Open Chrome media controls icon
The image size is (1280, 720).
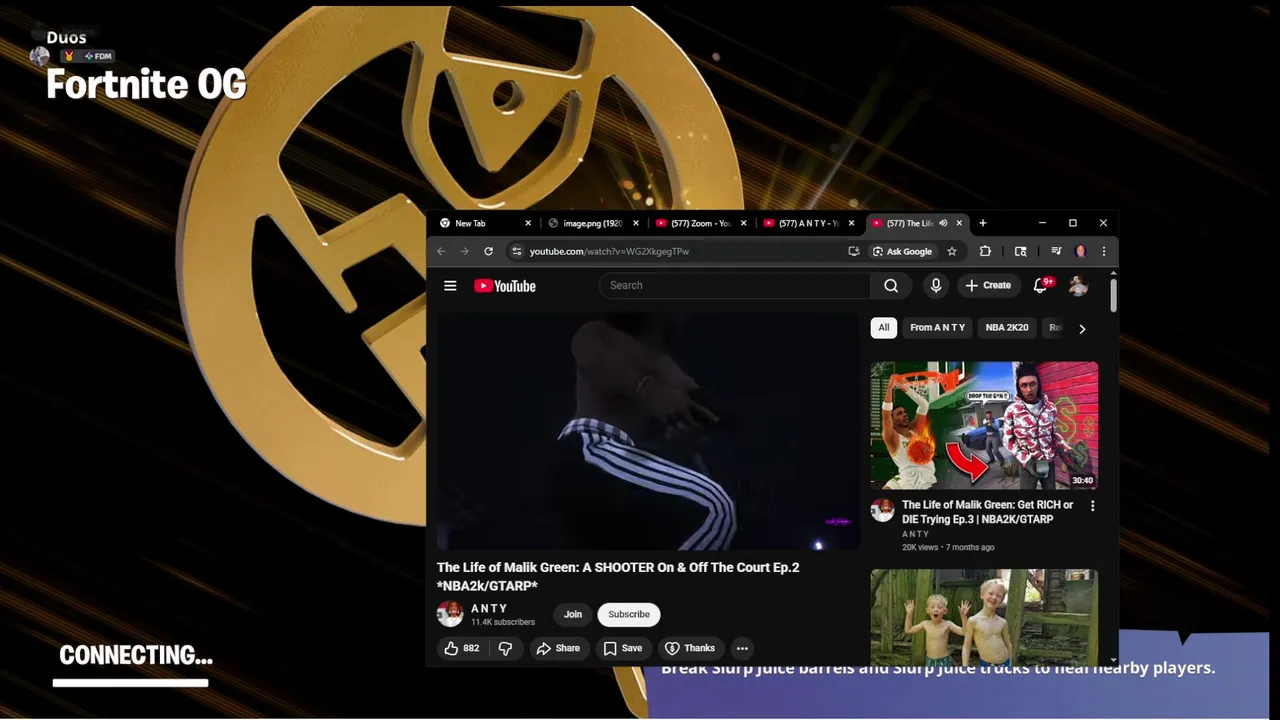pyautogui.click(x=1056, y=251)
